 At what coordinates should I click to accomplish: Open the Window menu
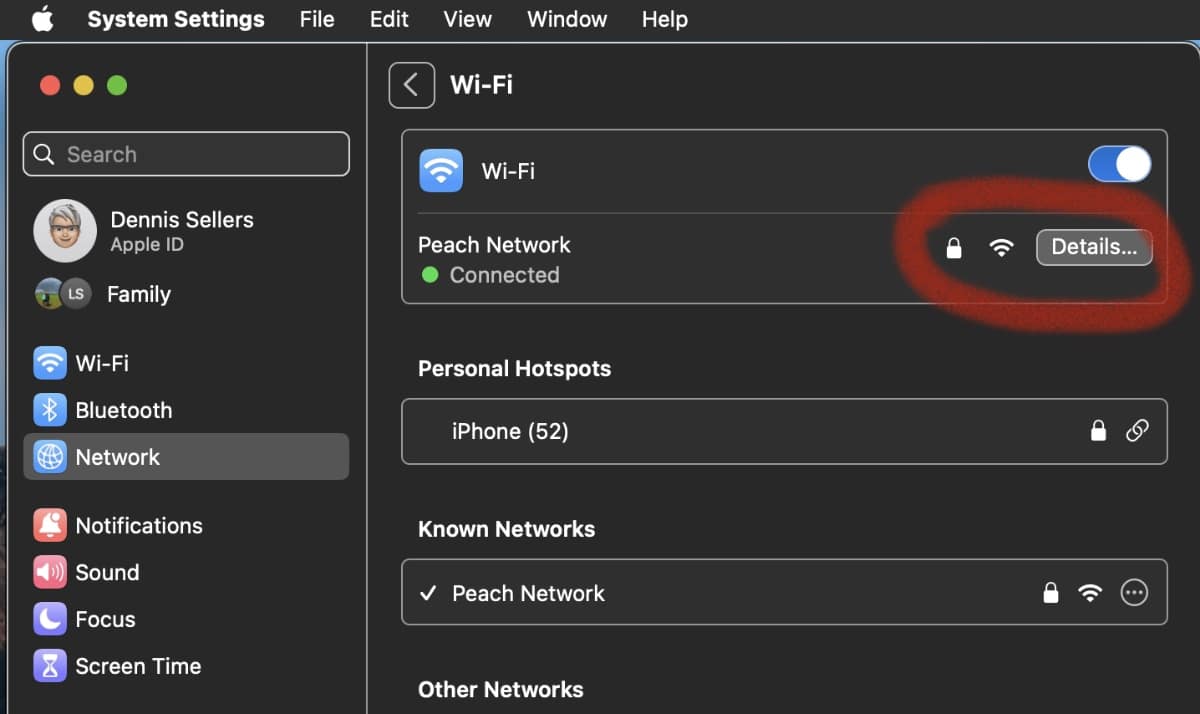point(567,19)
